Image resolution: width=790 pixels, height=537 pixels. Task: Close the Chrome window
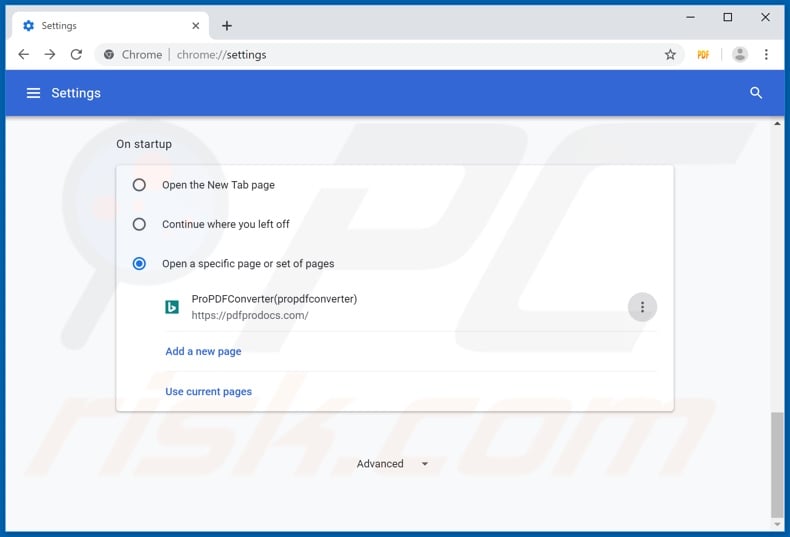765,17
